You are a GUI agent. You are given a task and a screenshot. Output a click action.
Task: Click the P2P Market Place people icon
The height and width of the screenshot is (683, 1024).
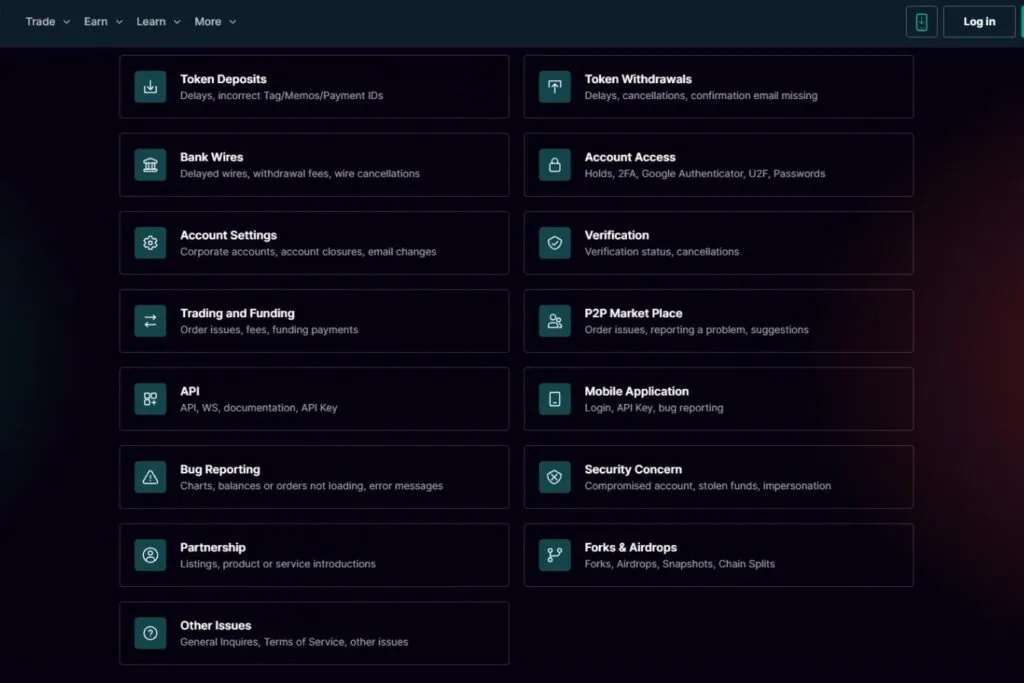[x=554, y=321]
